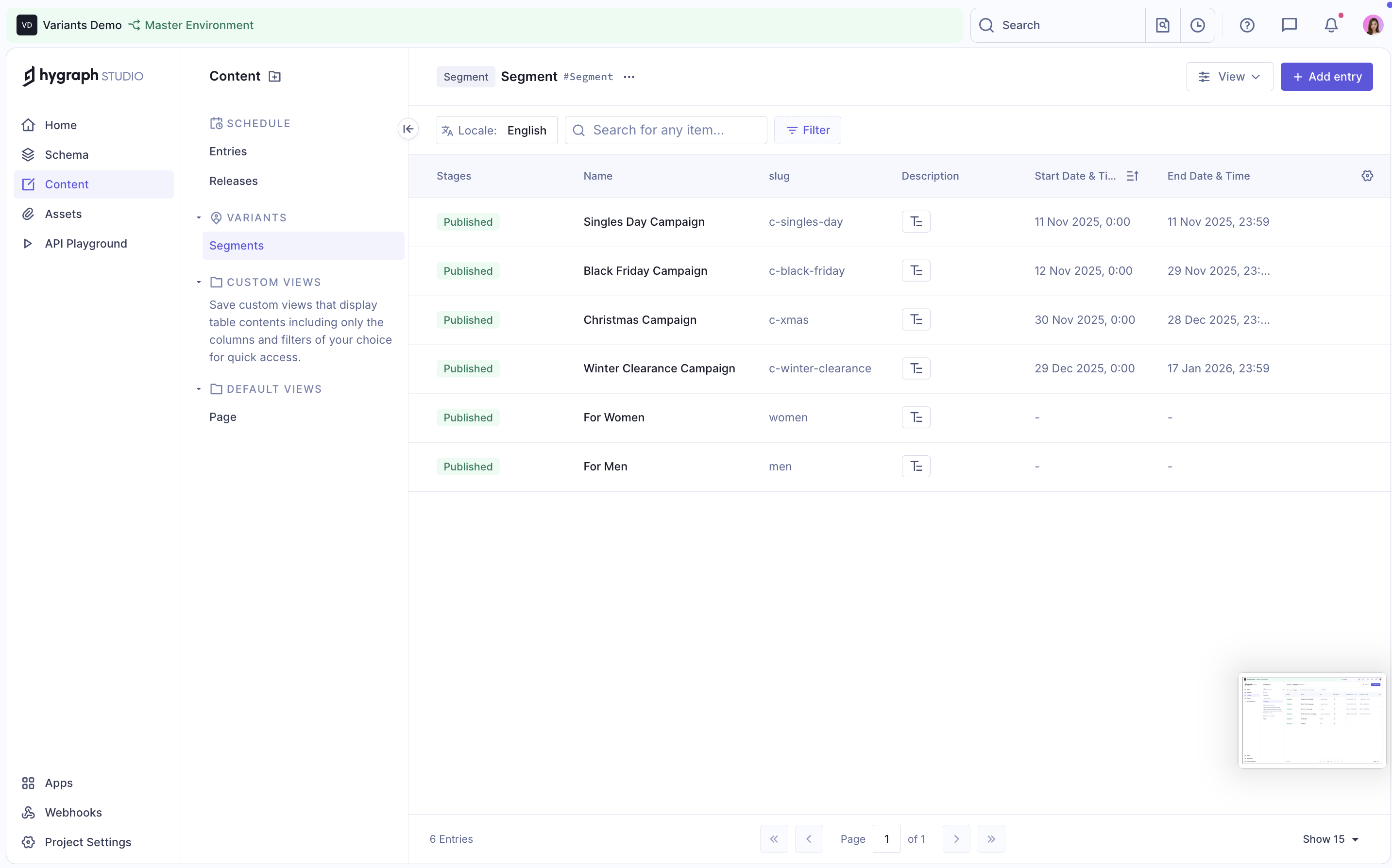Open the help question mark icon
The image size is (1392, 868).
(x=1247, y=25)
